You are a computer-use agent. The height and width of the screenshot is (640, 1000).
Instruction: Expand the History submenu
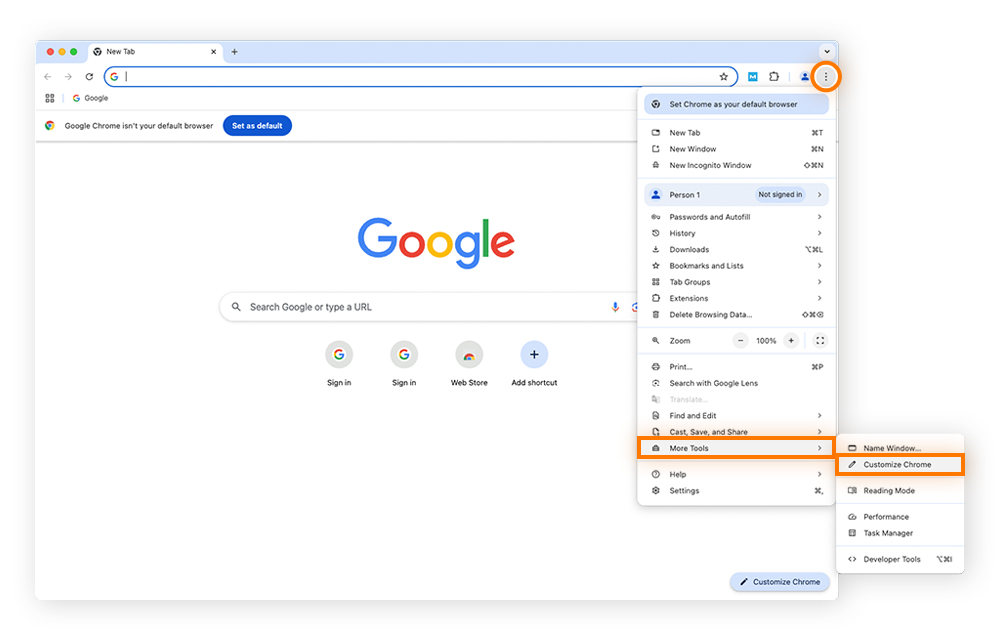tap(736, 233)
